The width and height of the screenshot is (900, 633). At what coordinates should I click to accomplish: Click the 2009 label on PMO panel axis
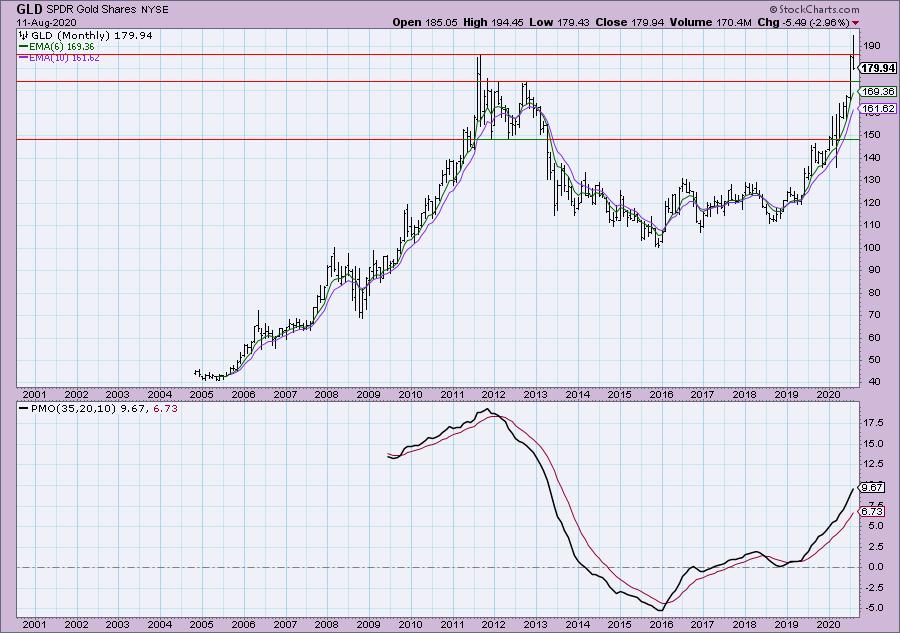(368, 624)
